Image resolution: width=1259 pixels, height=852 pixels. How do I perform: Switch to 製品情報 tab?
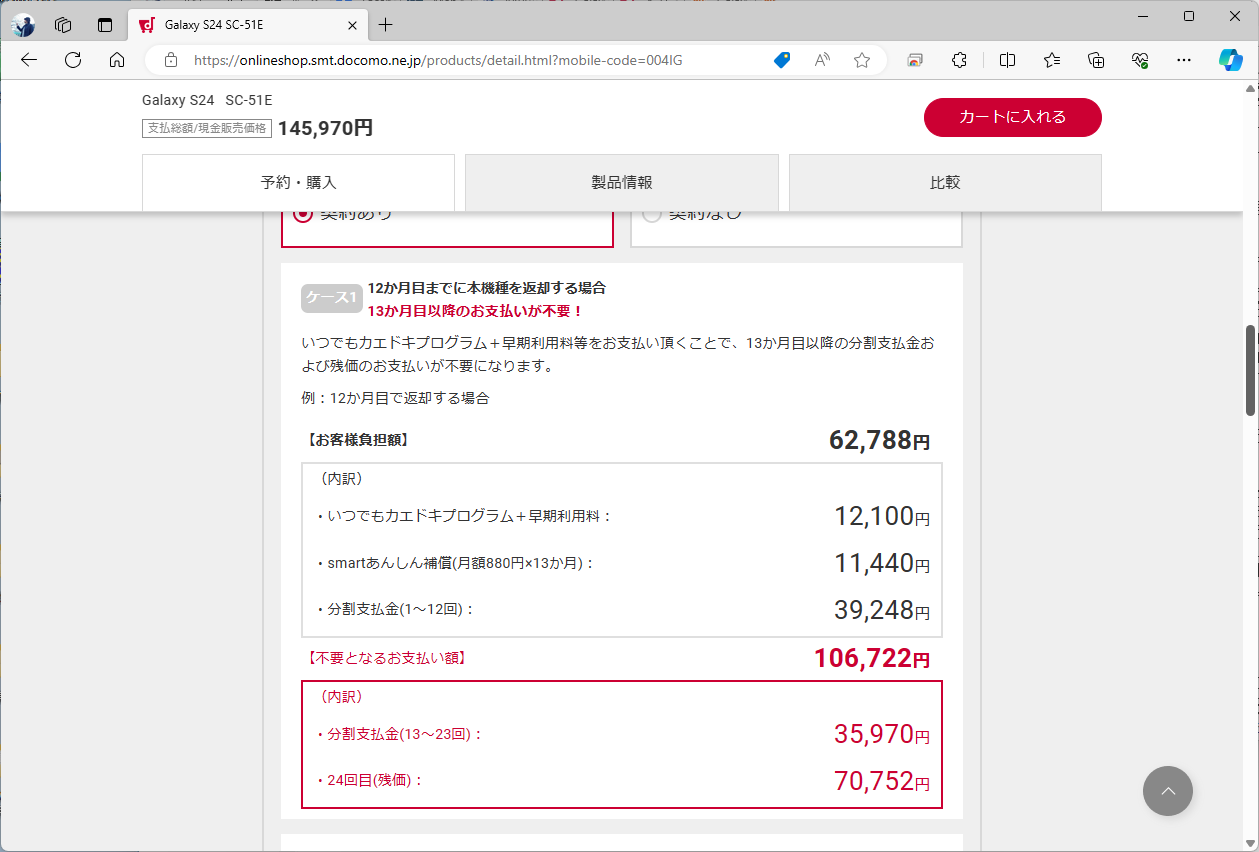point(622,183)
